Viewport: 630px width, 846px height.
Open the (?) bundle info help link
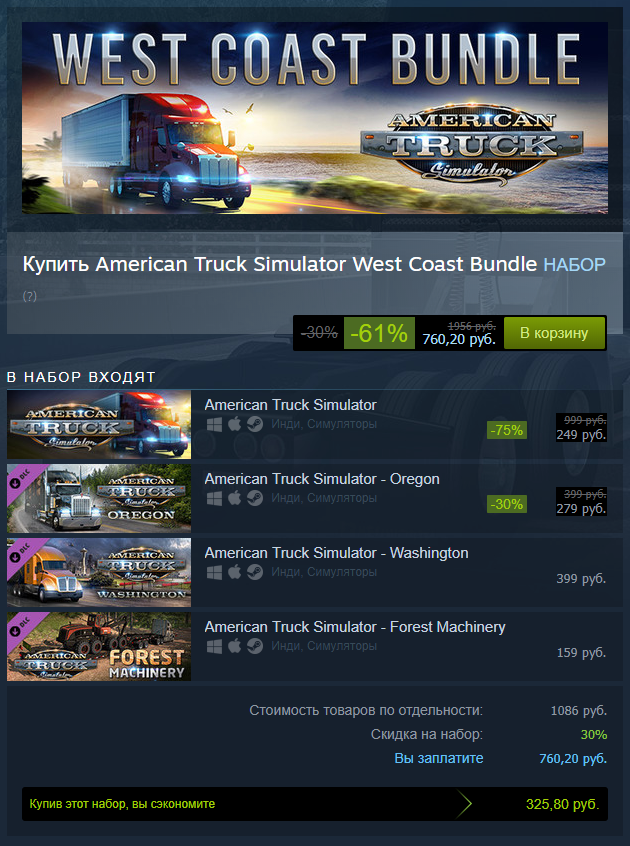point(30,296)
